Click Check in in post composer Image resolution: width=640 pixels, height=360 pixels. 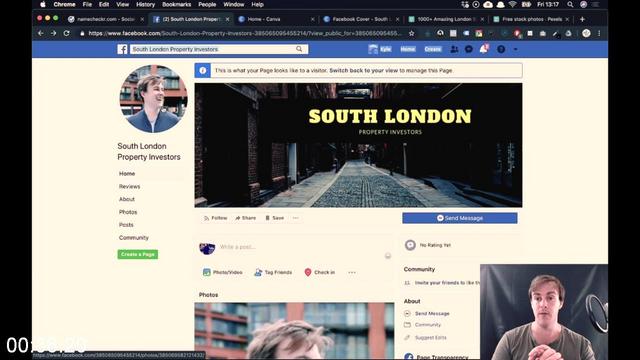point(320,272)
